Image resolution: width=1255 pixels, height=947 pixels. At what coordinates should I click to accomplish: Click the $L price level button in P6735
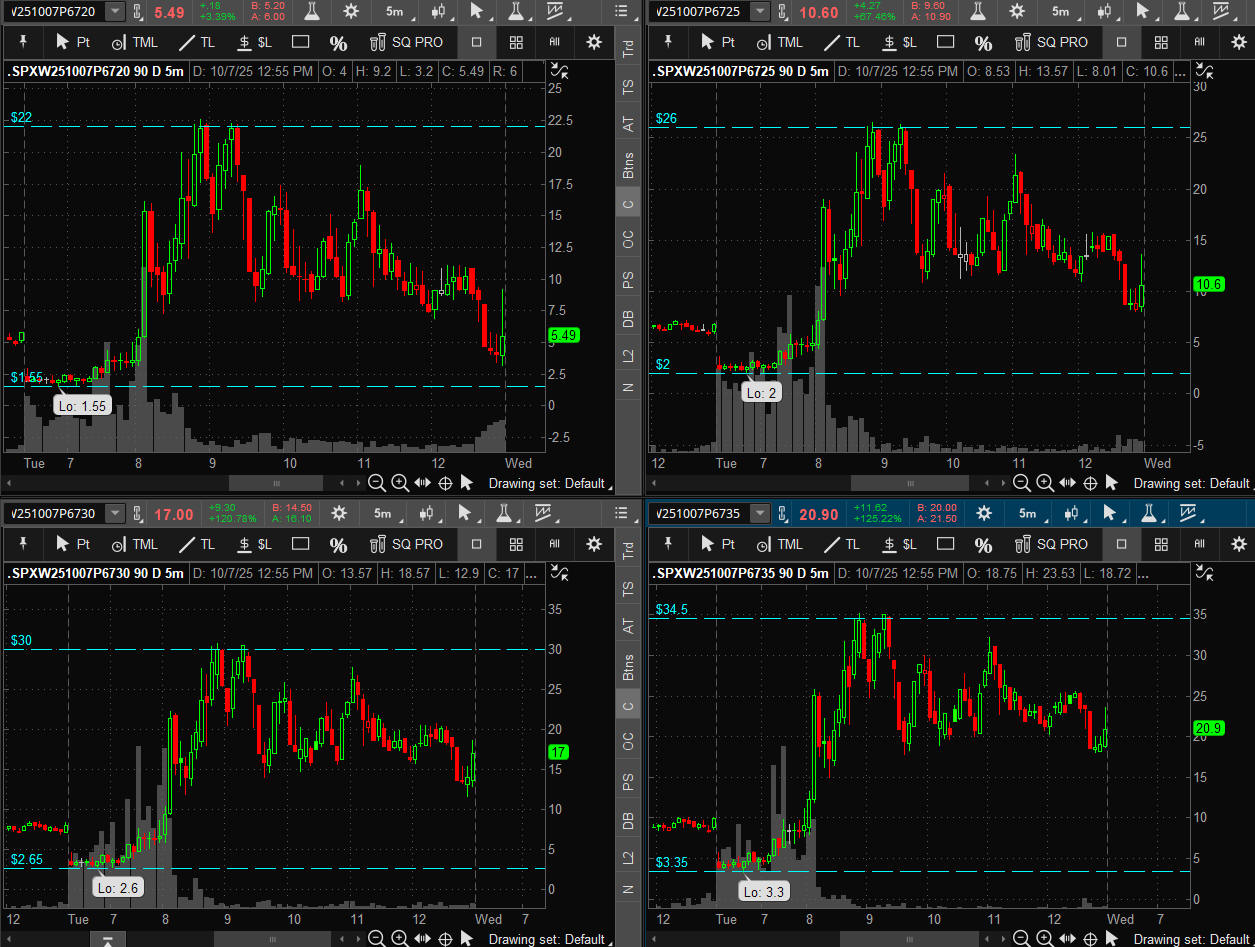[900, 544]
